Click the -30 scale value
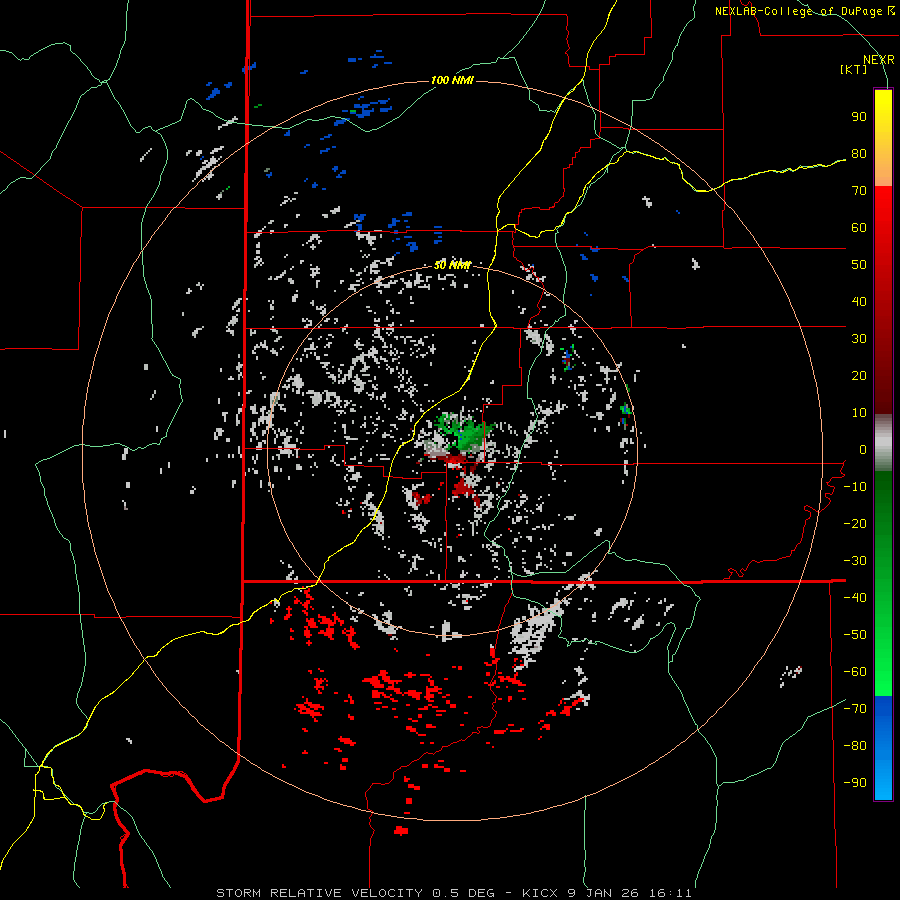The image size is (900, 900). 855,561
